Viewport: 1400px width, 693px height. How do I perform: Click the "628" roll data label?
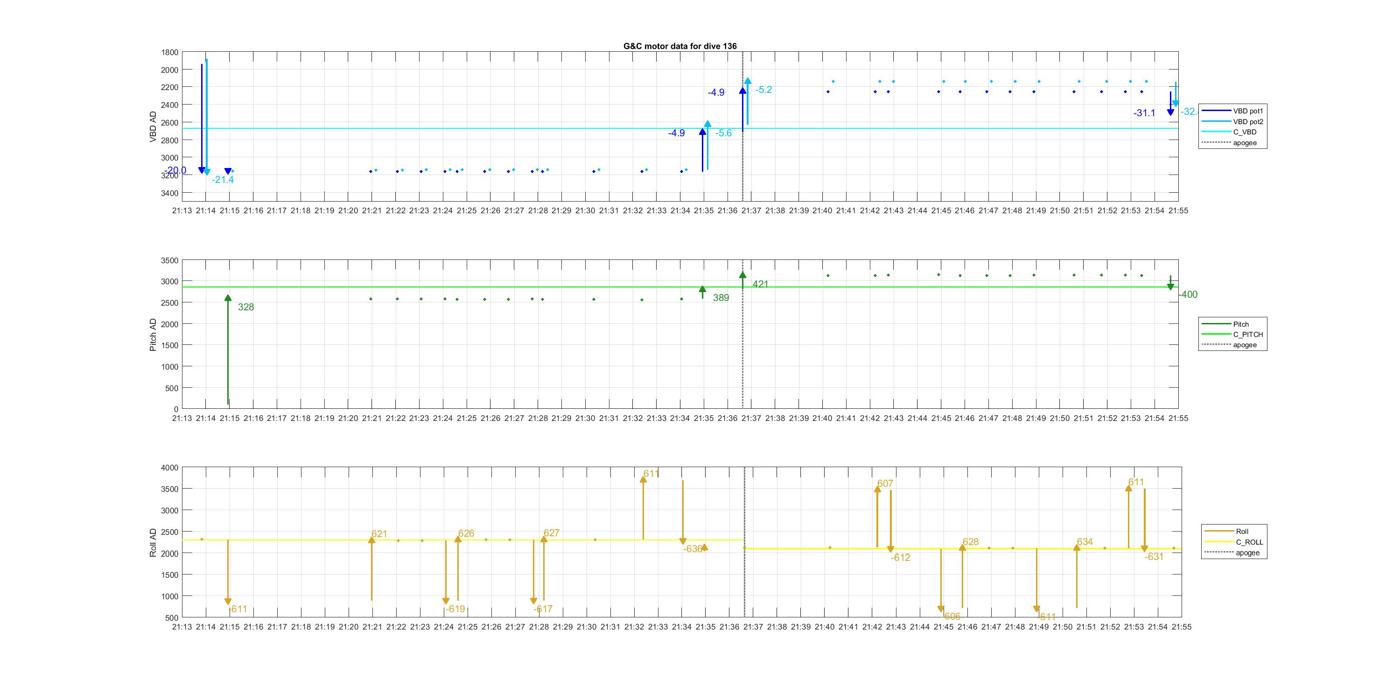coord(970,542)
